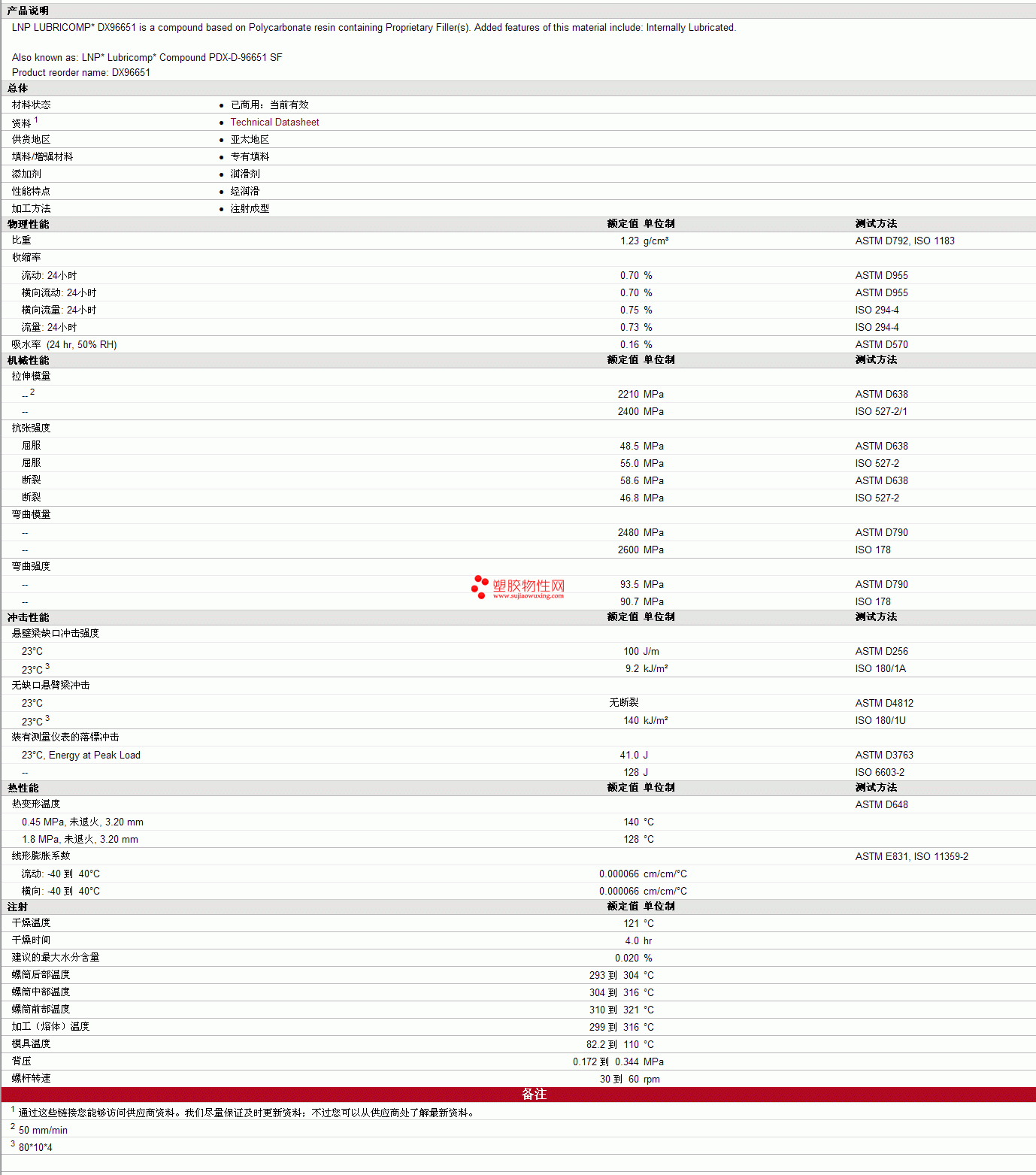Select the tensile modulus value 2210

pyautogui.click(x=628, y=395)
